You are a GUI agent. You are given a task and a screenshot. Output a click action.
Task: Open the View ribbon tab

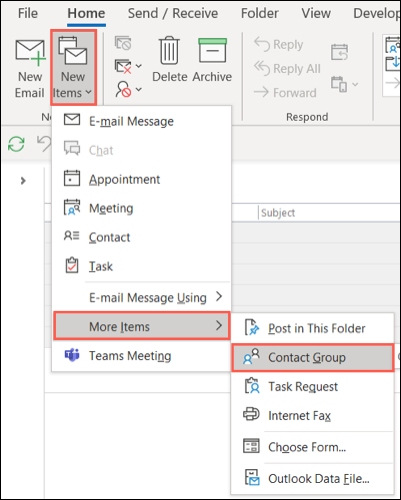coord(316,13)
